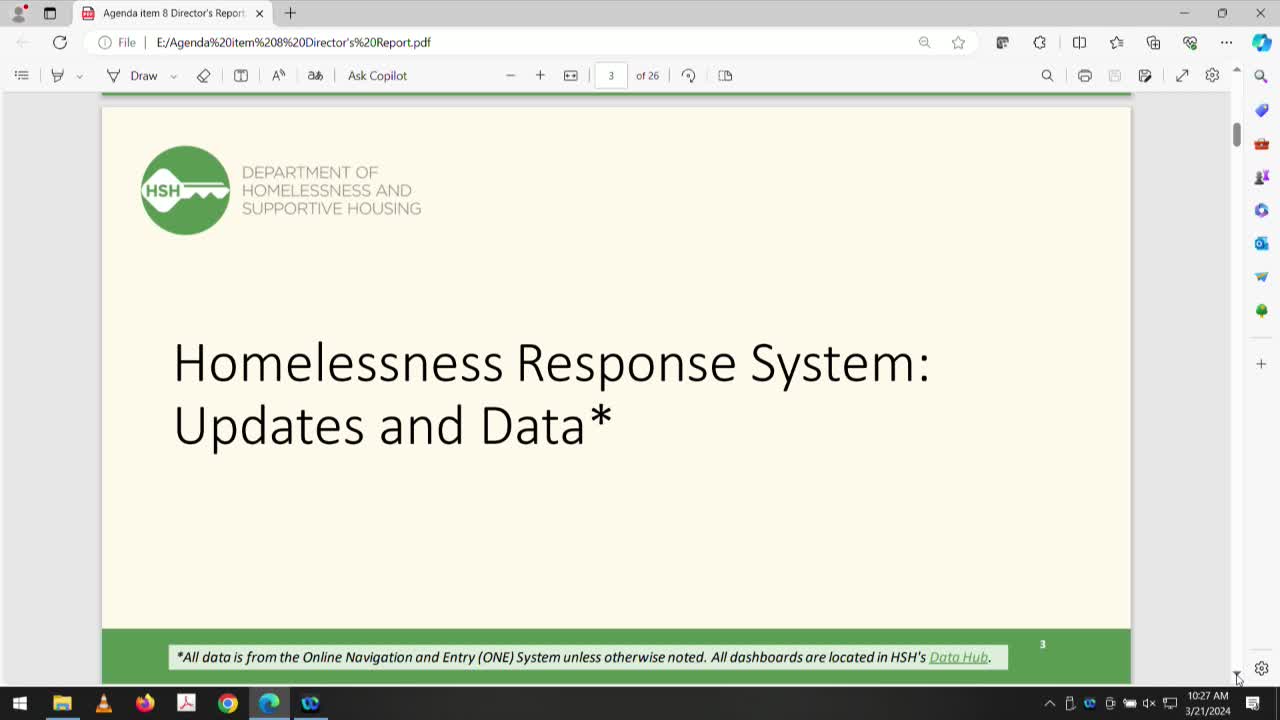
Task: Select the Erase tool
Action: point(203,75)
